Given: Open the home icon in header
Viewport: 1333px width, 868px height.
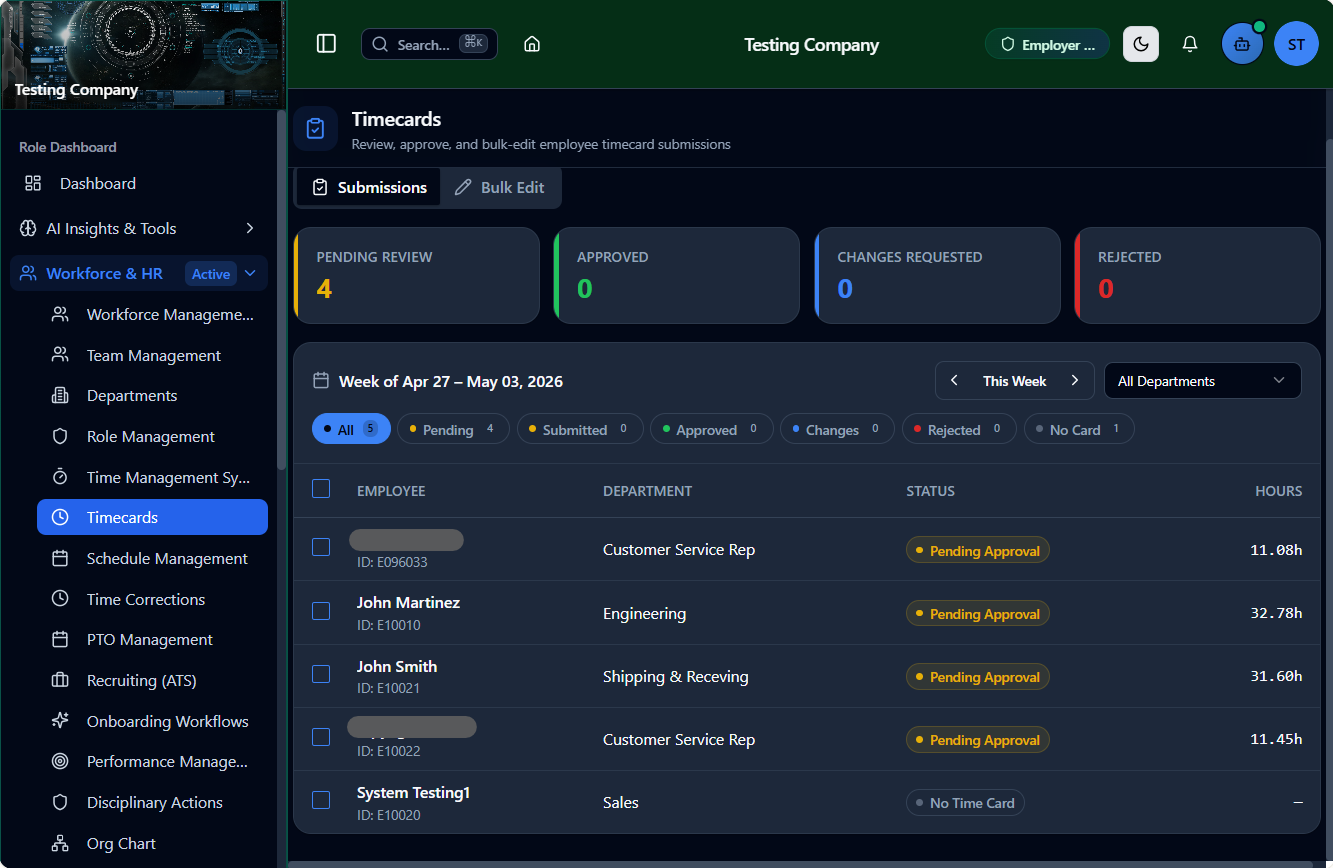Looking at the screenshot, I should 532,44.
